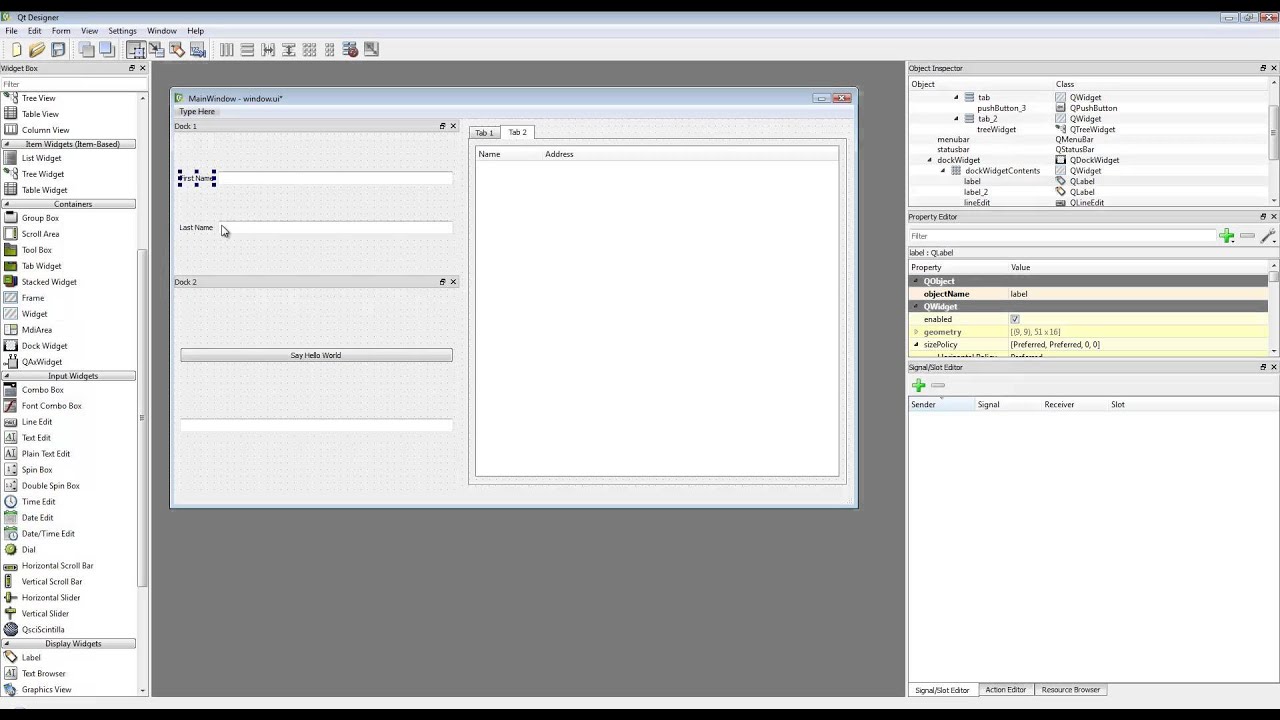
Task: Click the Last Name line edit
Action: (336, 228)
